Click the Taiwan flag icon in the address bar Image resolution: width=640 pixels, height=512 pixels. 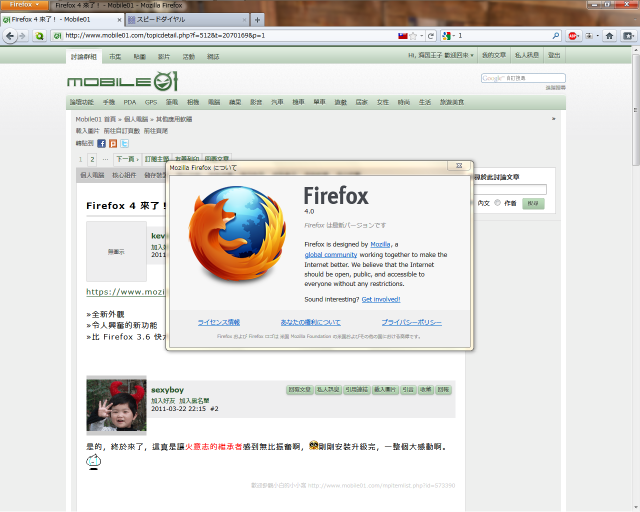coord(402,36)
